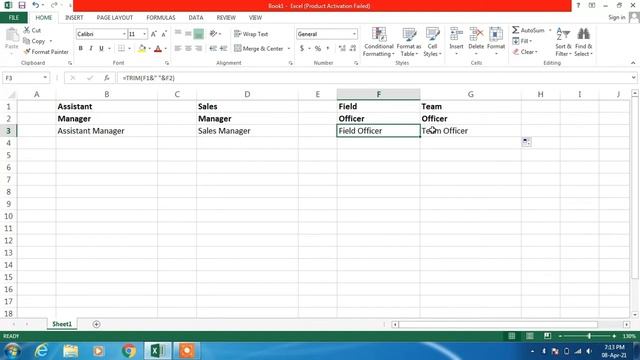Viewport: 640px width, 360px height.
Task: Add a new sheet with plus icon
Action: click(x=96, y=324)
